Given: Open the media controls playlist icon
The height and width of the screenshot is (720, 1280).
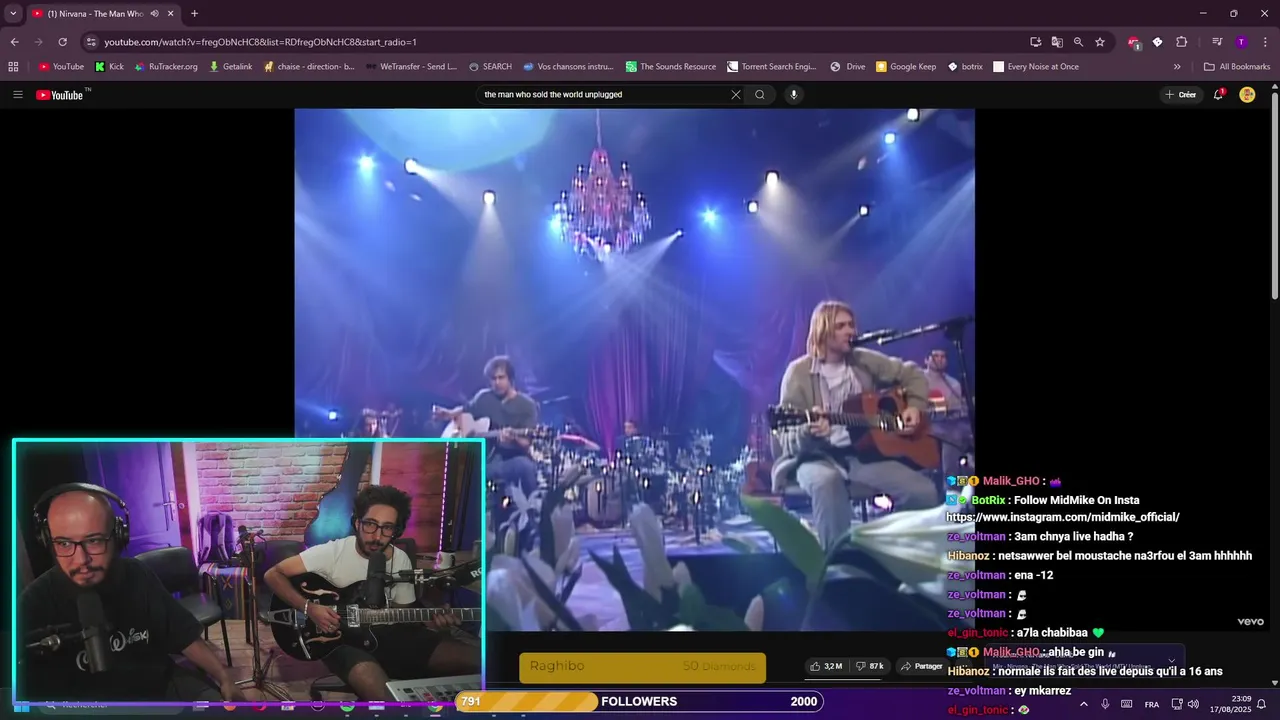Looking at the screenshot, I should tap(1217, 42).
